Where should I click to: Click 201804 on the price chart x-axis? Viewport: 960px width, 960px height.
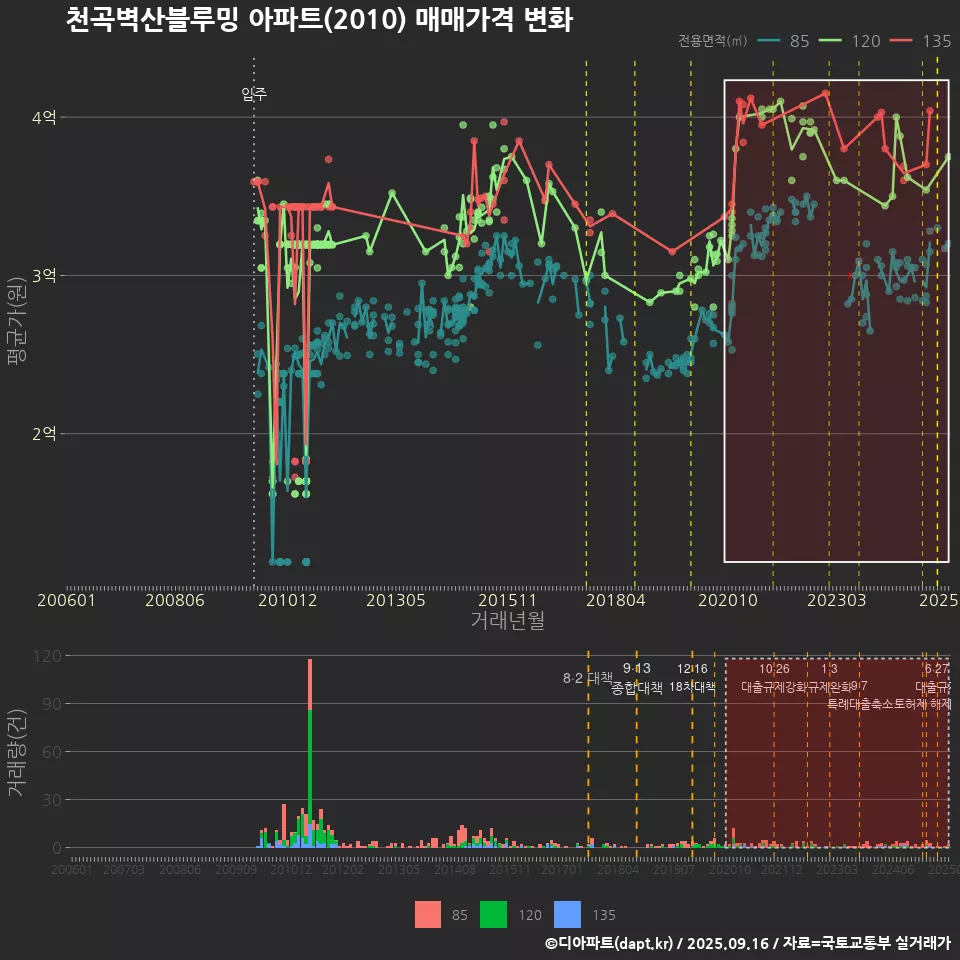click(616, 600)
